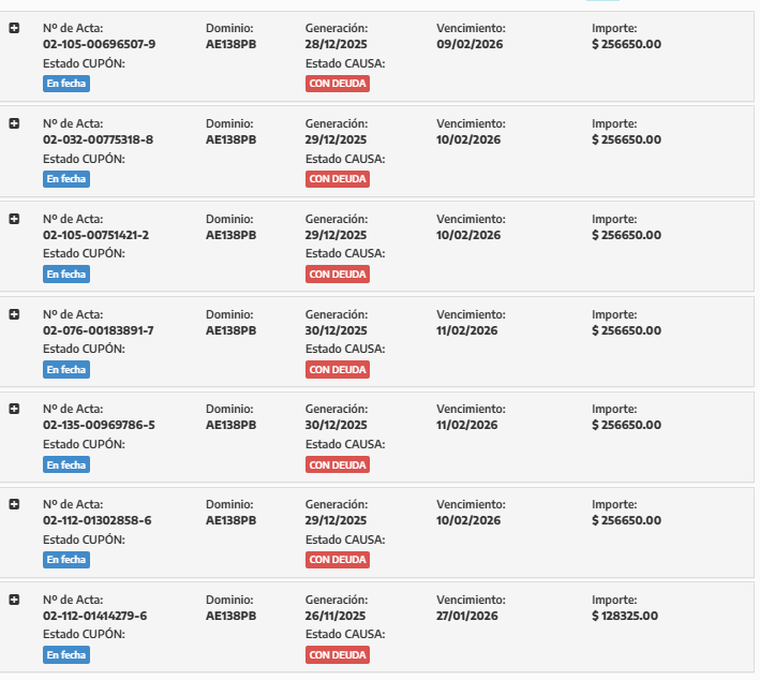Click "CON DEUDA" badge for acta 02-105-00751421-2
Viewport: 760px width, 680px height.
[337, 274]
